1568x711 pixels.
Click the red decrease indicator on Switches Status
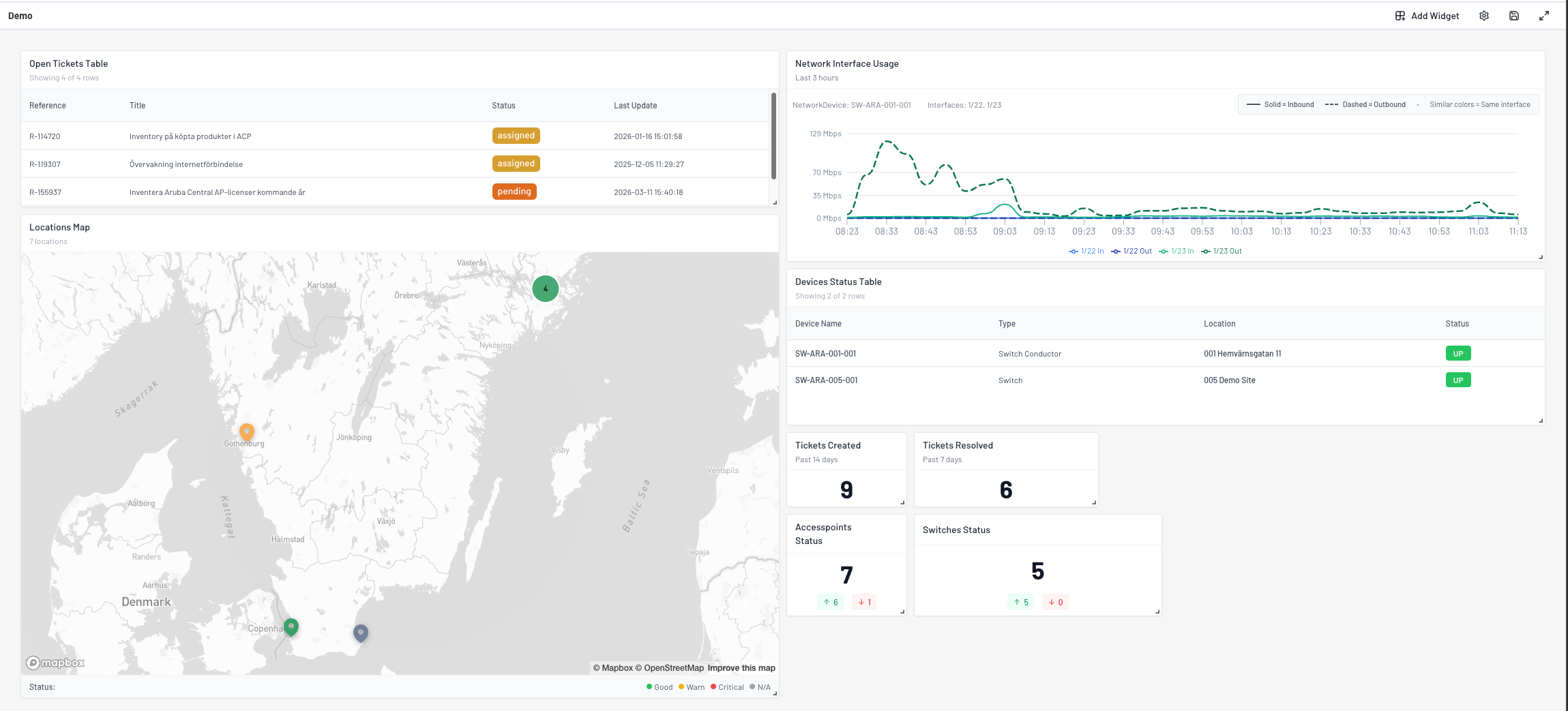click(x=1054, y=602)
